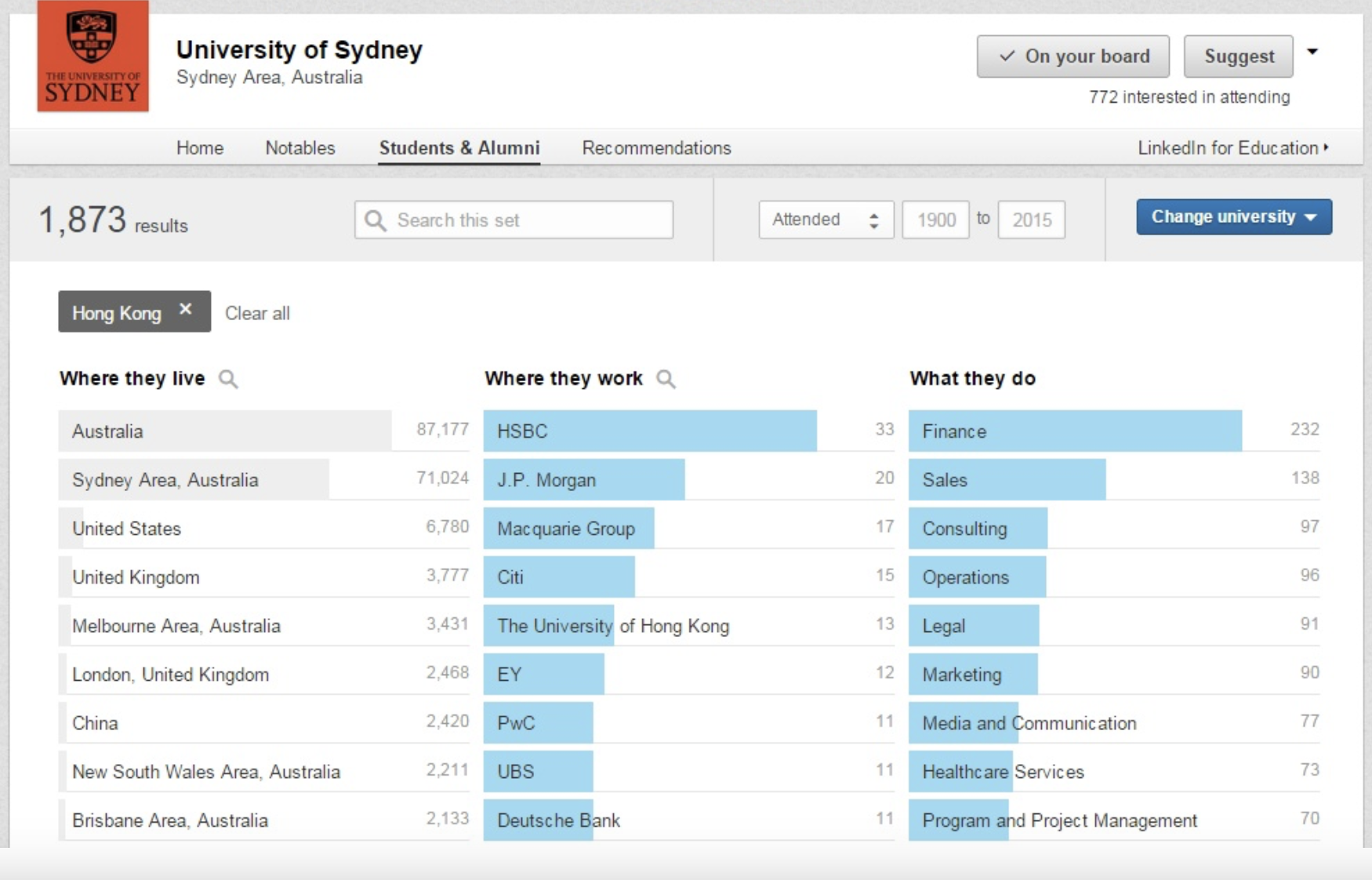Click the magnifier icon in Search this set
1372x880 pixels.
pos(376,220)
